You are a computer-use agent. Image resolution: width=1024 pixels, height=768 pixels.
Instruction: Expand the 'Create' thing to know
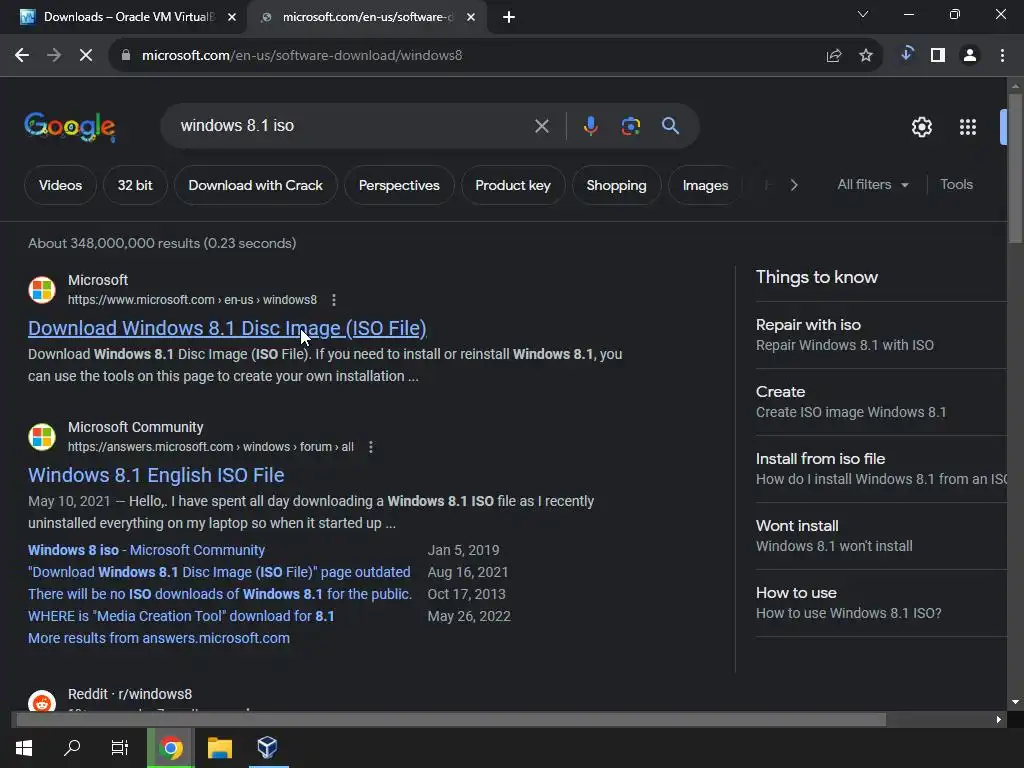(x=881, y=402)
